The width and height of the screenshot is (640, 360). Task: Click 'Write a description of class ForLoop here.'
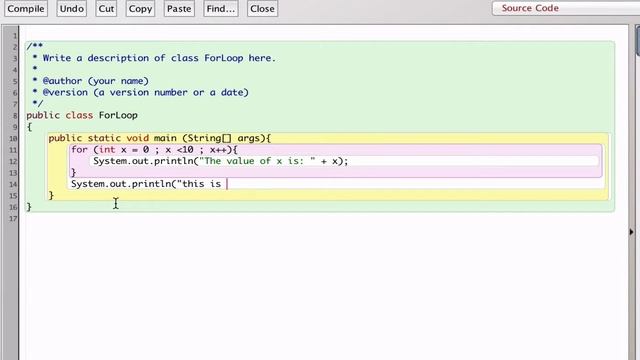point(159,58)
